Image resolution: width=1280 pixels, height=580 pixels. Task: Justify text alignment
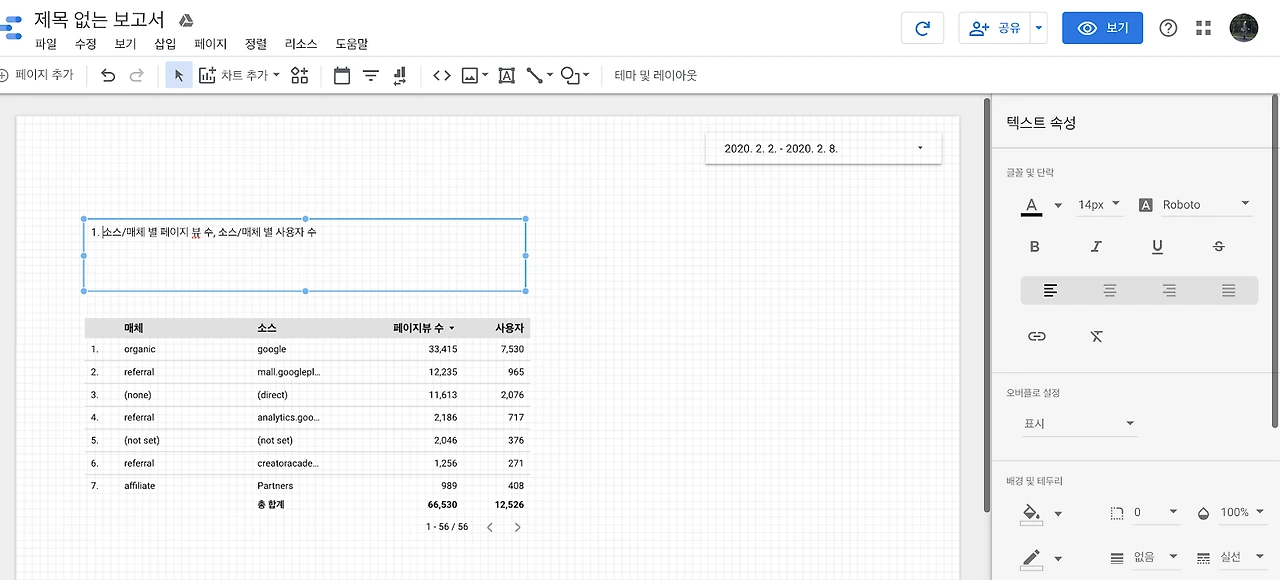1228,291
